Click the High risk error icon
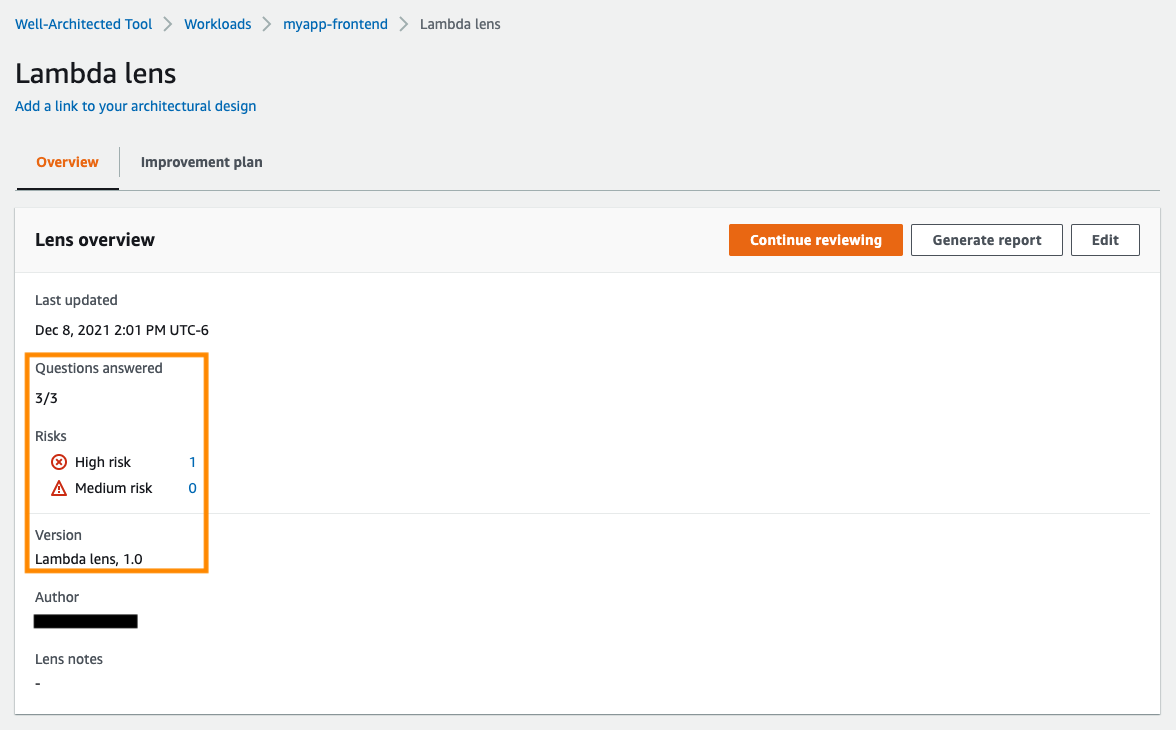Viewport: 1176px width, 730px height. (x=58, y=462)
